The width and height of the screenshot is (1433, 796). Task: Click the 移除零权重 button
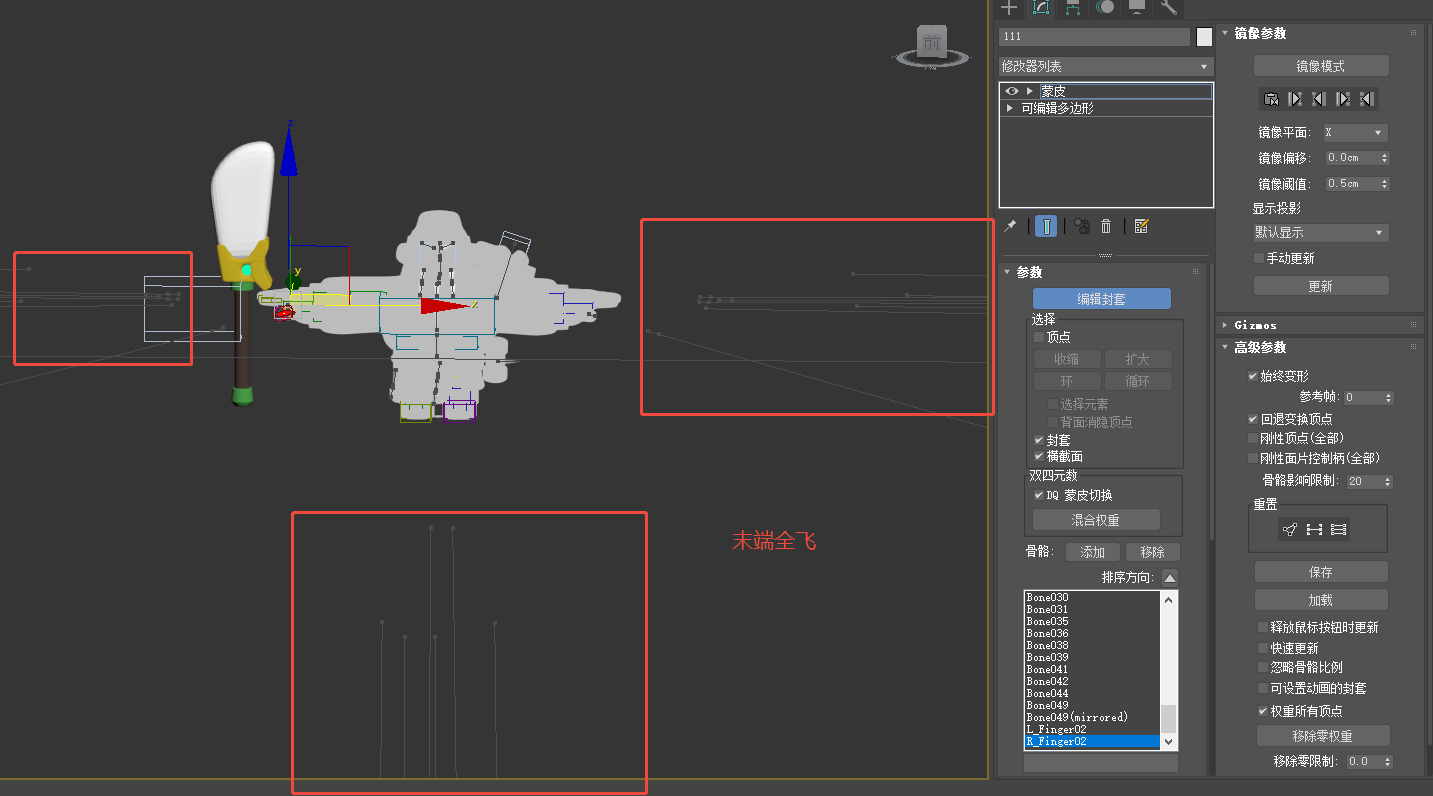click(x=1321, y=736)
